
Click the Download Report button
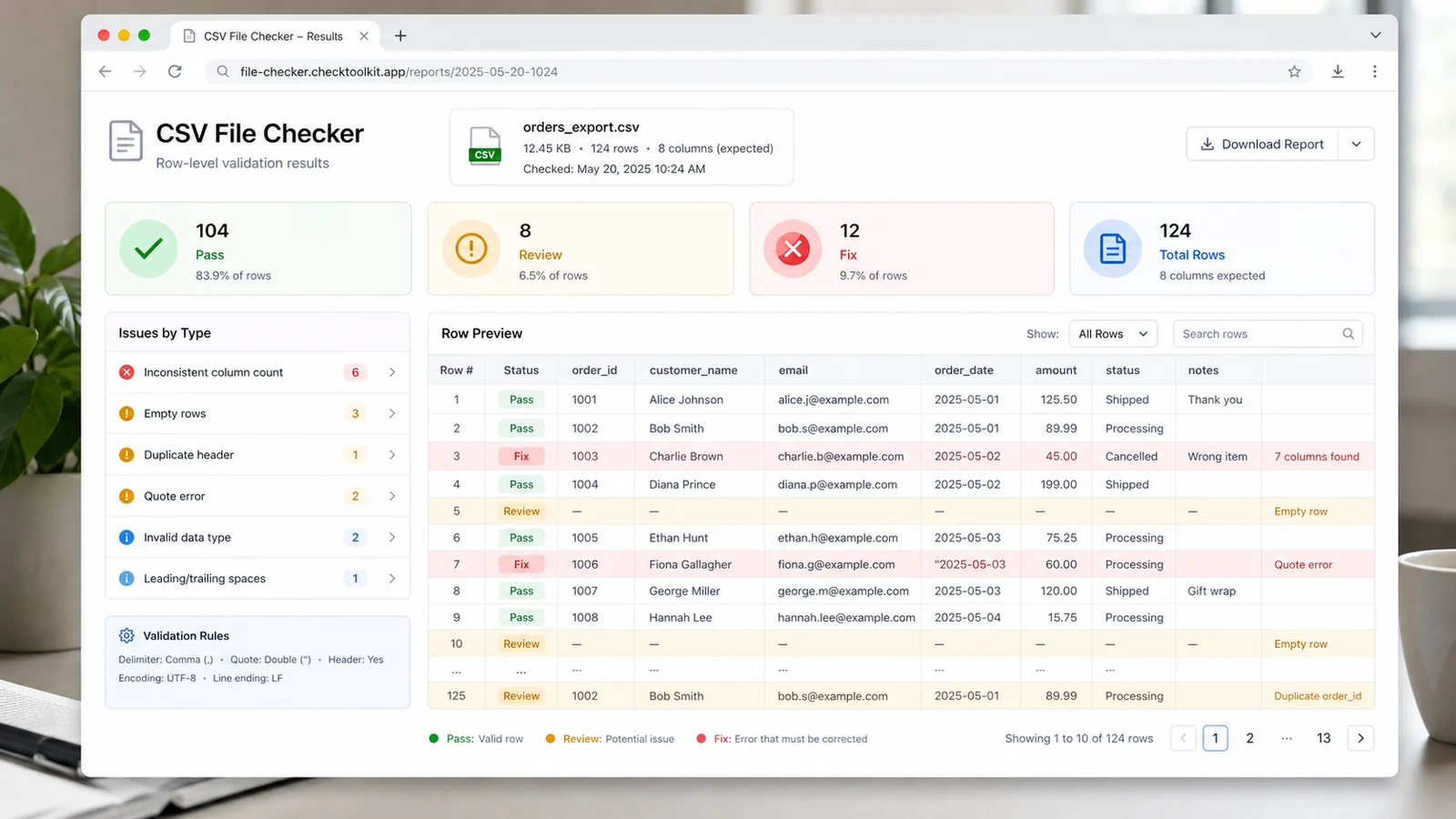[x=1262, y=144]
